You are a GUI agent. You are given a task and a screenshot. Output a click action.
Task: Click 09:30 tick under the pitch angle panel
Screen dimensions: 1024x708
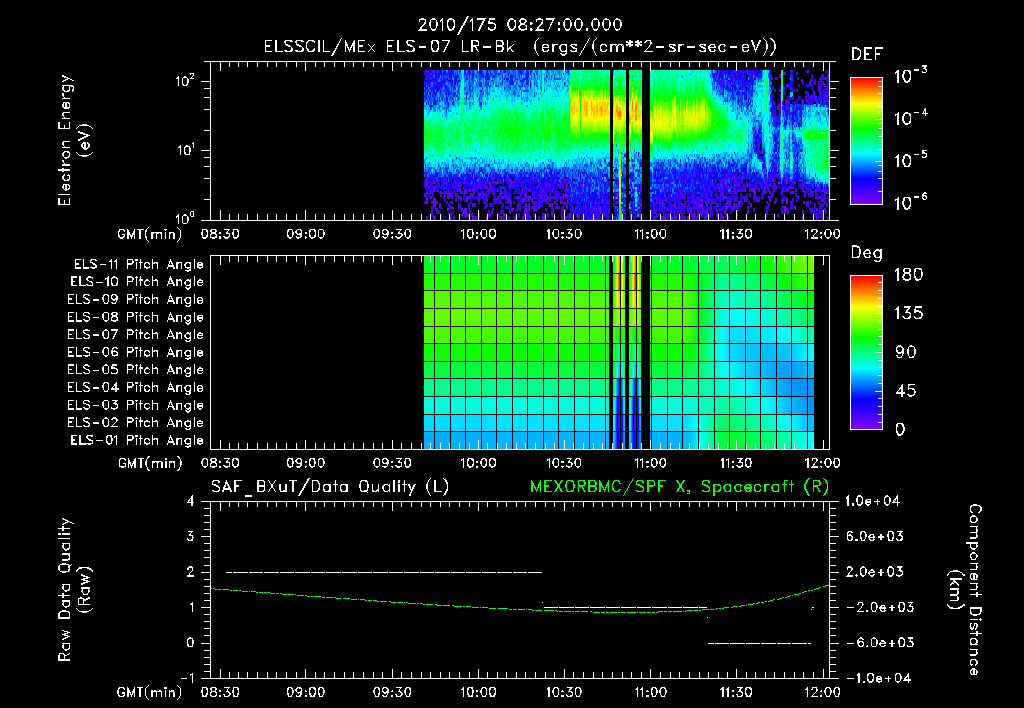392,464
